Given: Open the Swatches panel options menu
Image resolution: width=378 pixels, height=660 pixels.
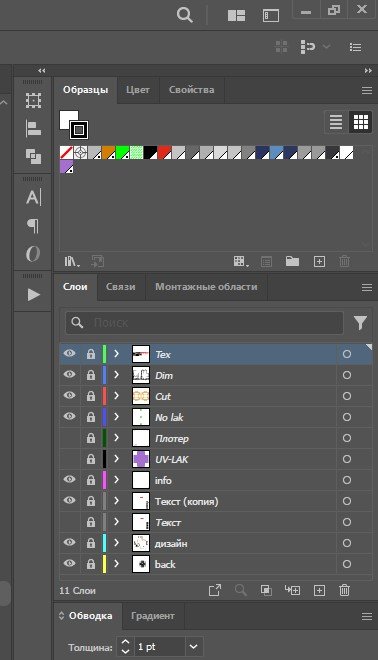Looking at the screenshot, I should (367, 90).
